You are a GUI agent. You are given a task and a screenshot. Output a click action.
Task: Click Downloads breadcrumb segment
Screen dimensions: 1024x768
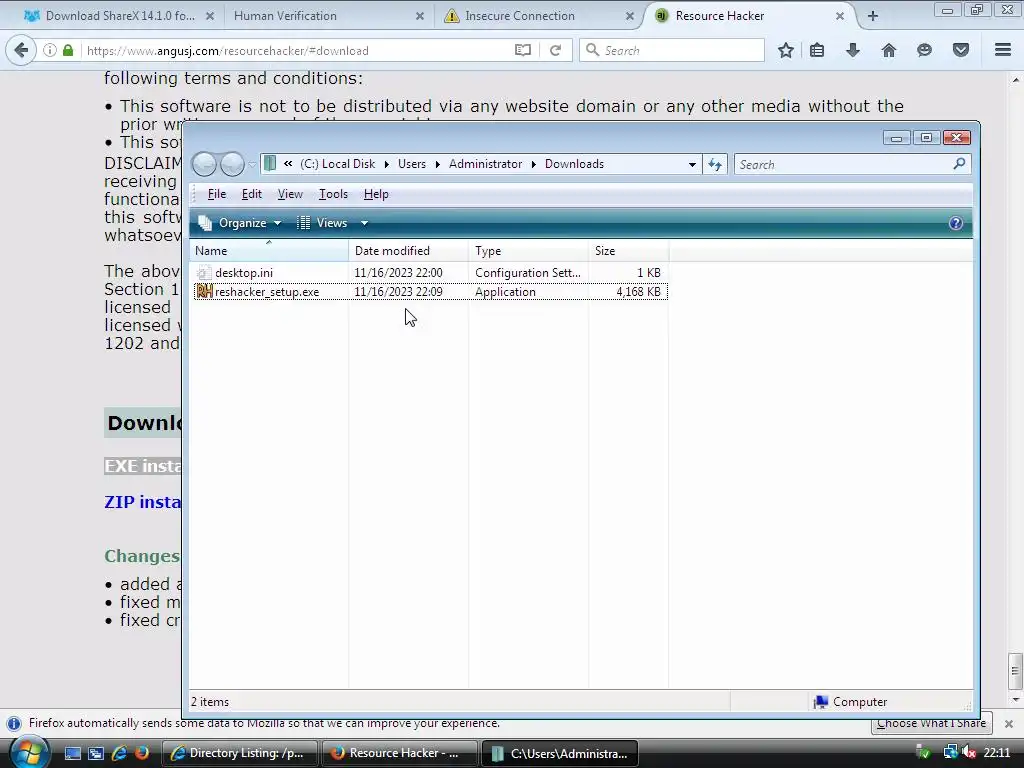tap(574, 164)
